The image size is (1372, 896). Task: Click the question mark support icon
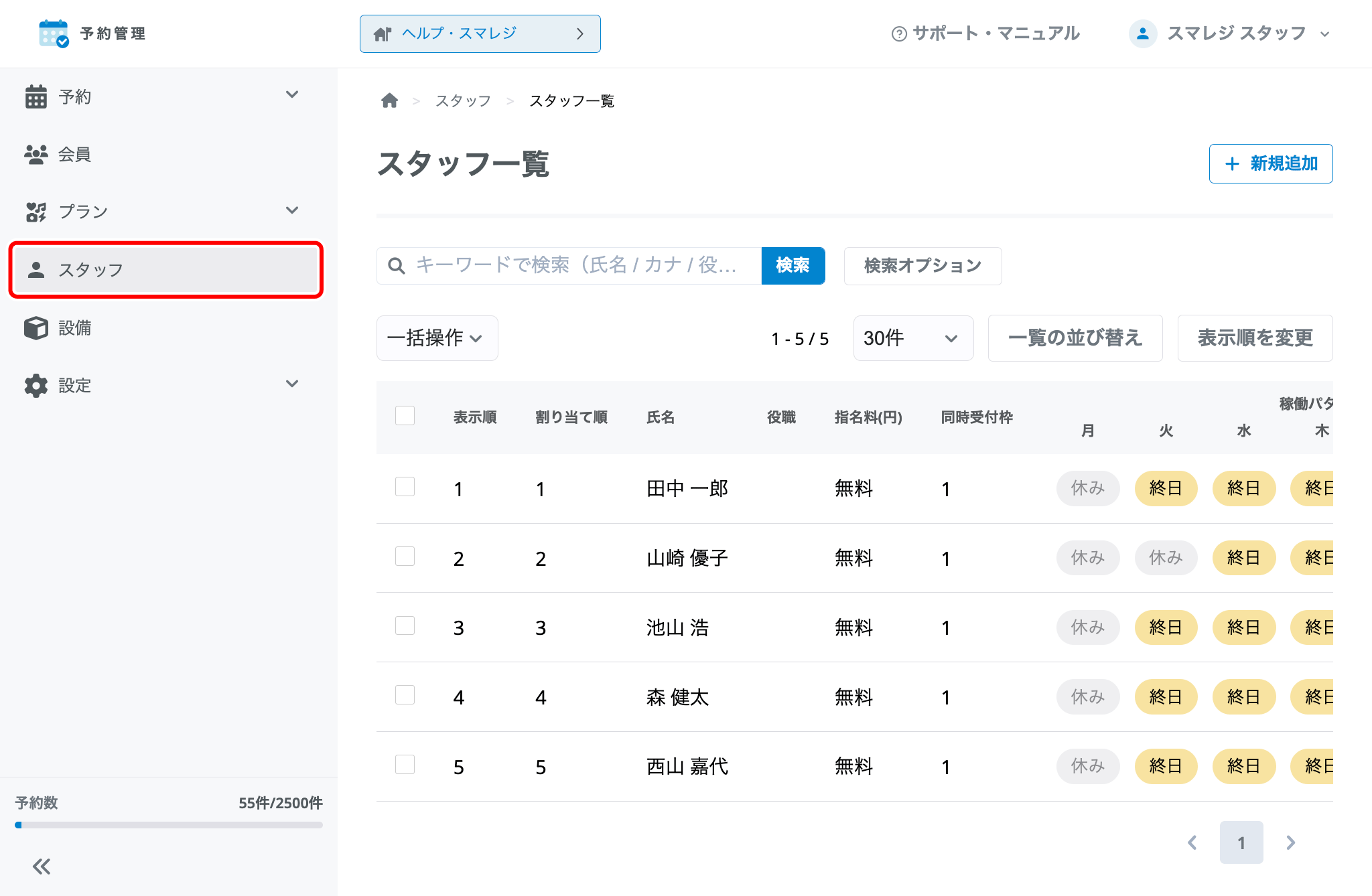899,33
